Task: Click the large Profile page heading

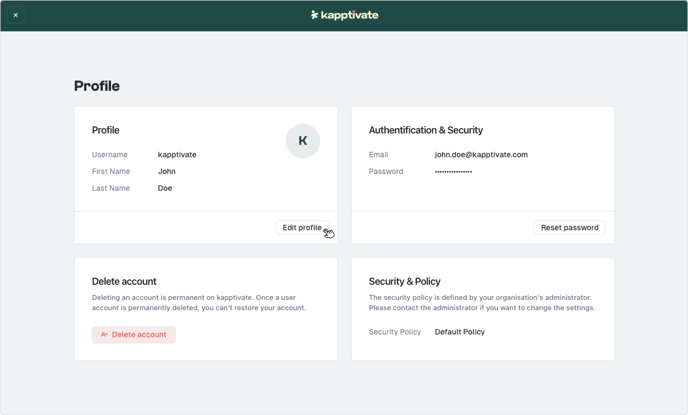Action: (97, 86)
